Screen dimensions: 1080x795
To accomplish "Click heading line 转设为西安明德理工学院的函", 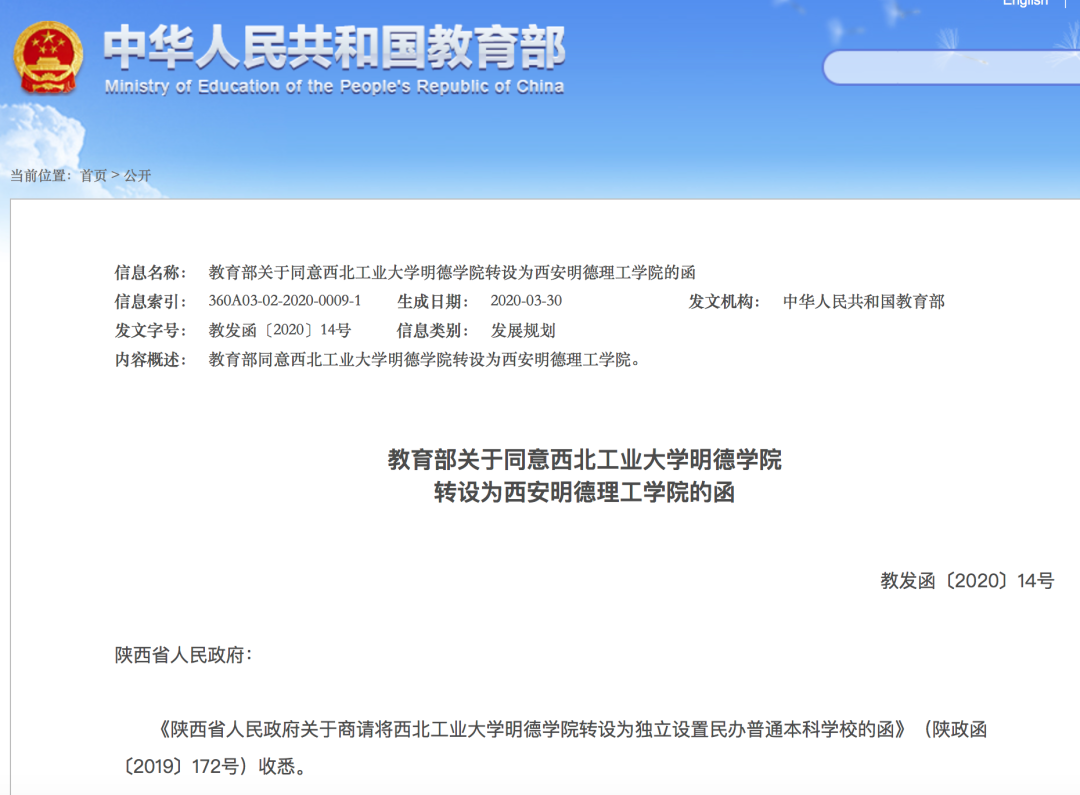I will (x=584, y=493).
